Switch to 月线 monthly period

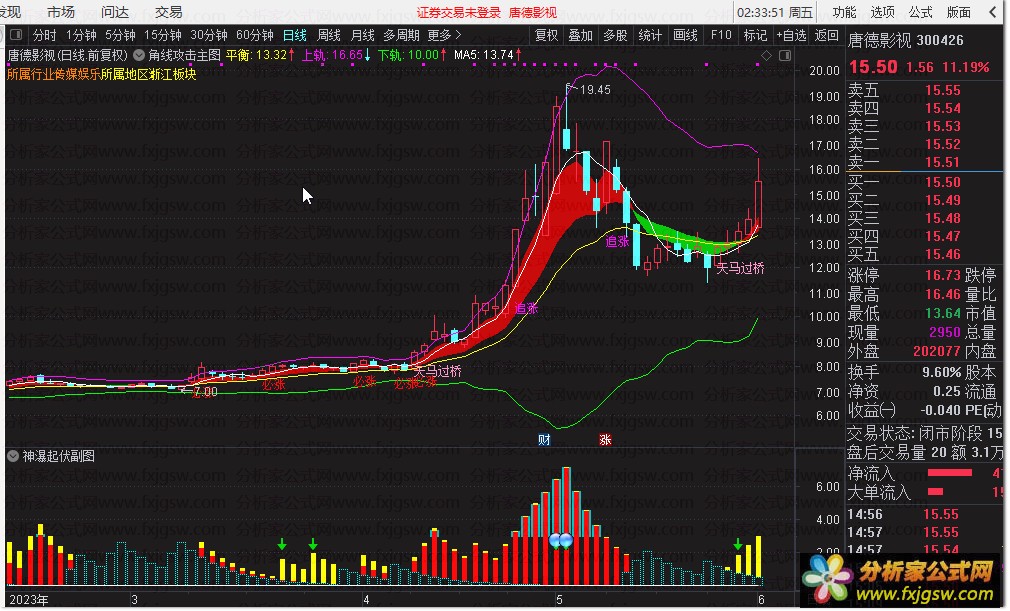click(363, 35)
